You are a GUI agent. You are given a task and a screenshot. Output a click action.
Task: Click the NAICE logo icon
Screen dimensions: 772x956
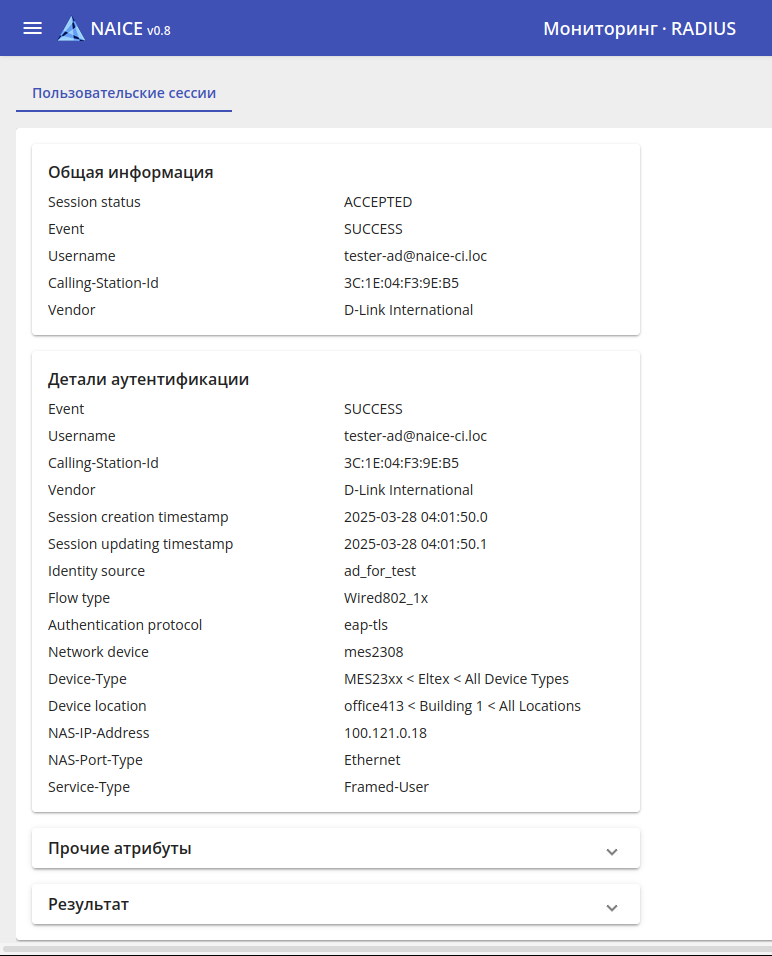click(71, 28)
